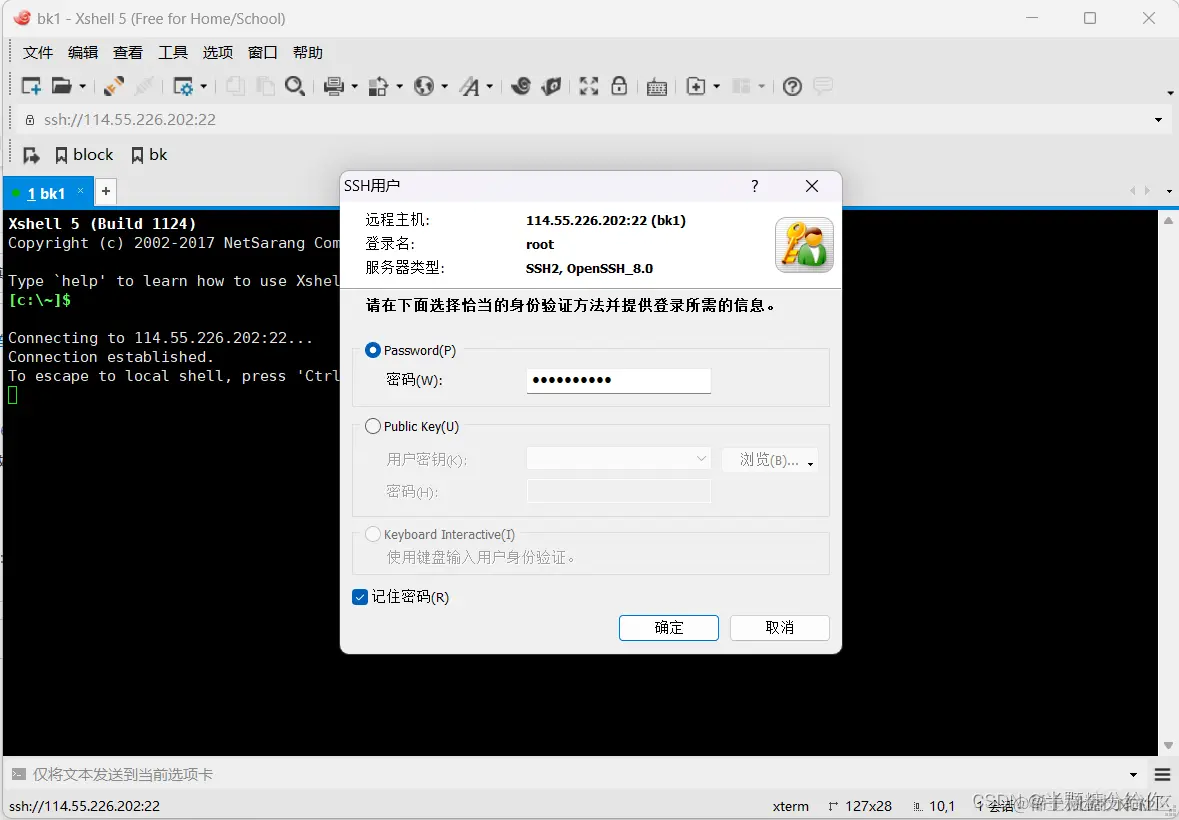The width and height of the screenshot is (1179, 820).
Task: Expand the Print dropdown arrow
Action: (x=354, y=87)
